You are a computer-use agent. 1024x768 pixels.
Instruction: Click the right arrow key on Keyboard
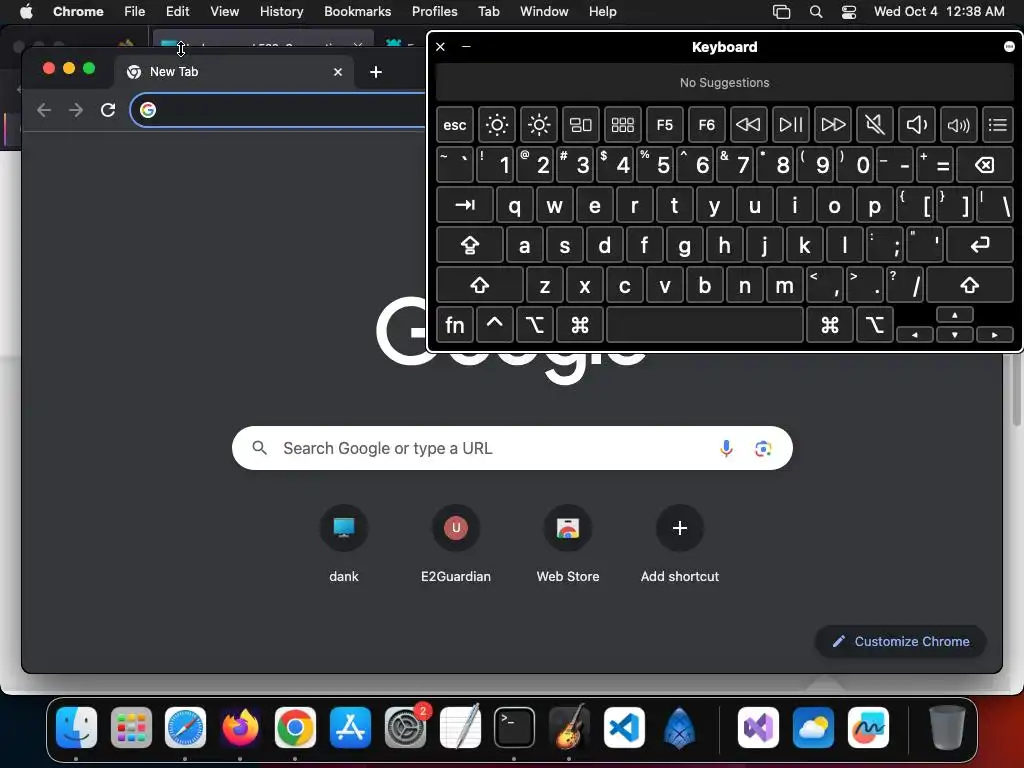(995, 334)
